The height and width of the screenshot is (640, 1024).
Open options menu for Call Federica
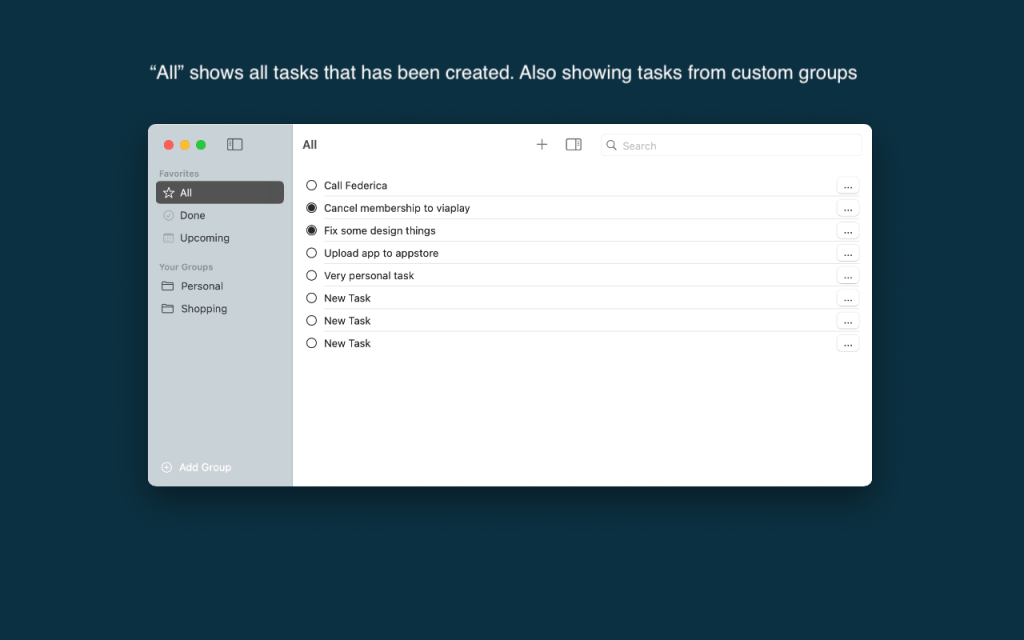tap(847, 186)
